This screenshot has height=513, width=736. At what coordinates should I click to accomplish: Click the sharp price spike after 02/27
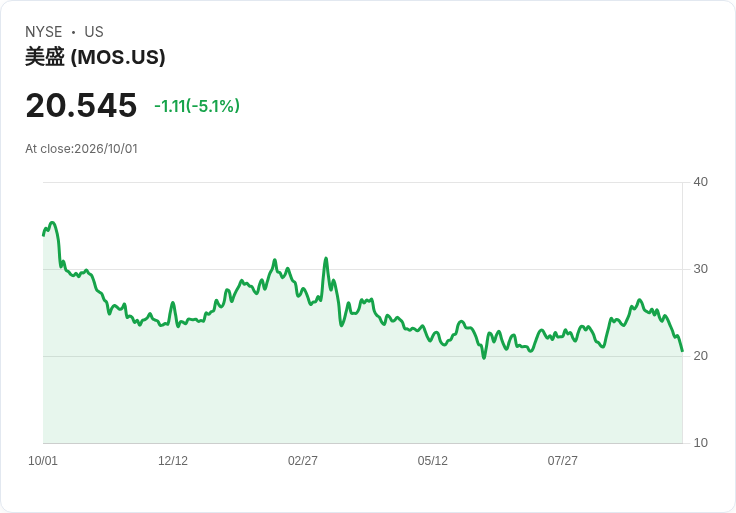(326, 259)
